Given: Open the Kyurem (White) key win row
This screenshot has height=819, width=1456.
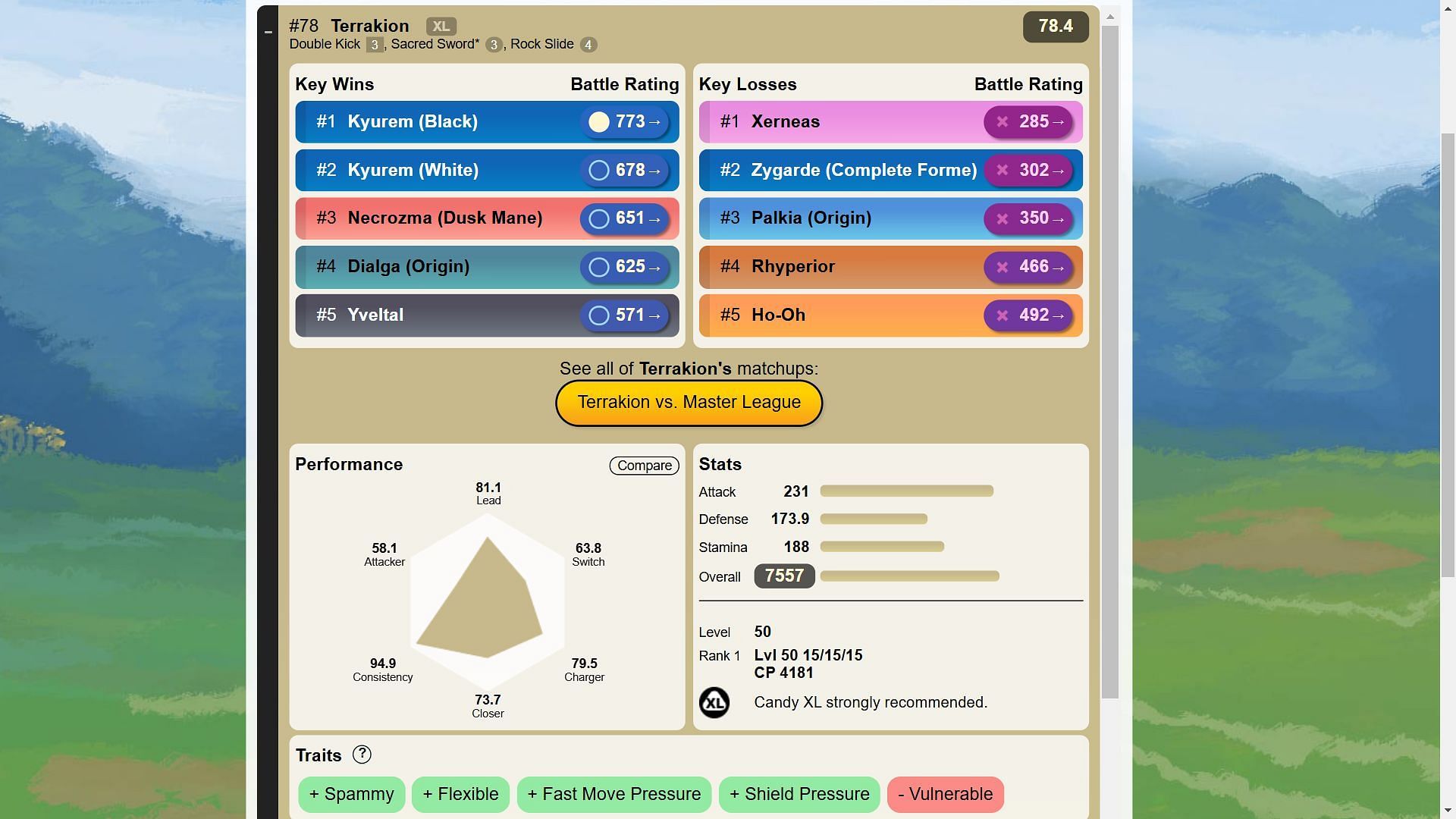Looking at the screenshot, I should coord(487,170).
